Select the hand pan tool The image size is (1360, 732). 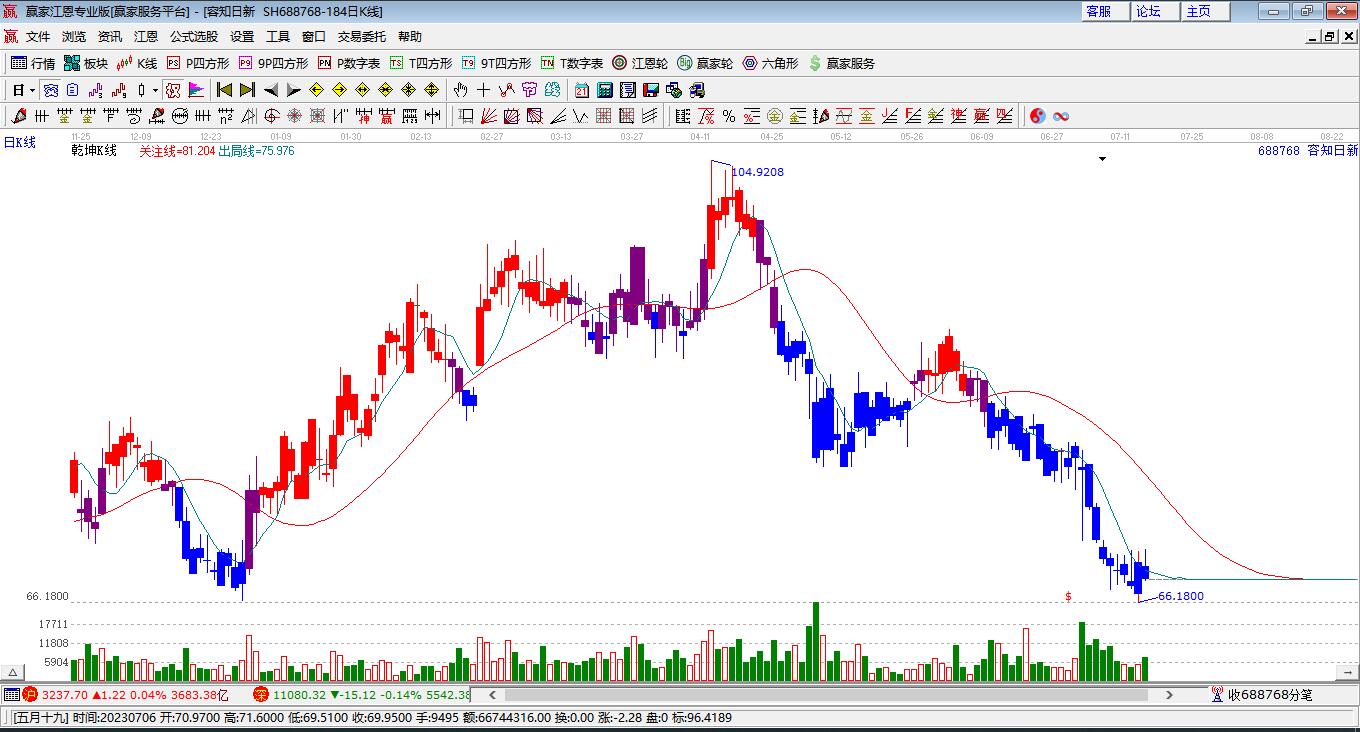point(460,90)
